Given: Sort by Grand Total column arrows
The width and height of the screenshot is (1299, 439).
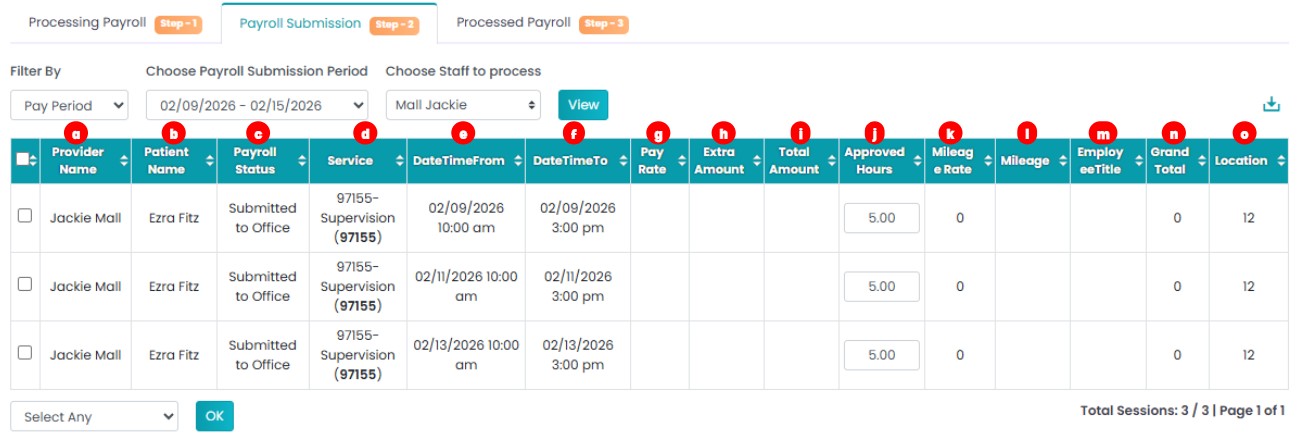Looking at the screenshot, I should 1200,161.
